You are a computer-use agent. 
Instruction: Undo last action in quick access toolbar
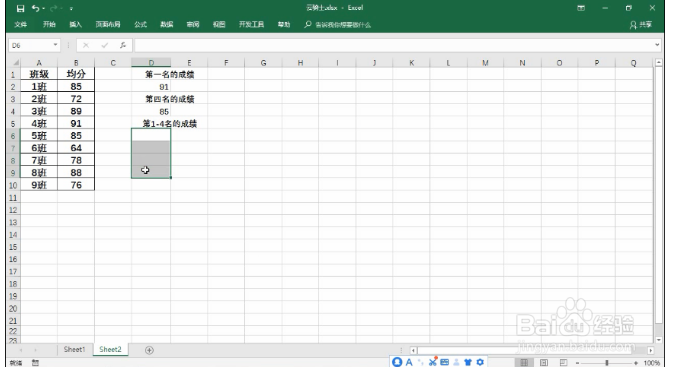35,8
